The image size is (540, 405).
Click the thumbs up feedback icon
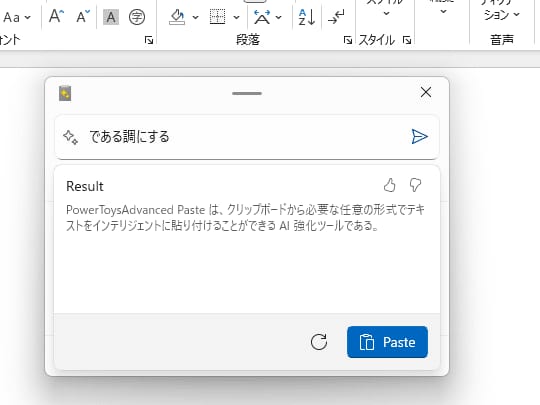(x=390, y=185)
